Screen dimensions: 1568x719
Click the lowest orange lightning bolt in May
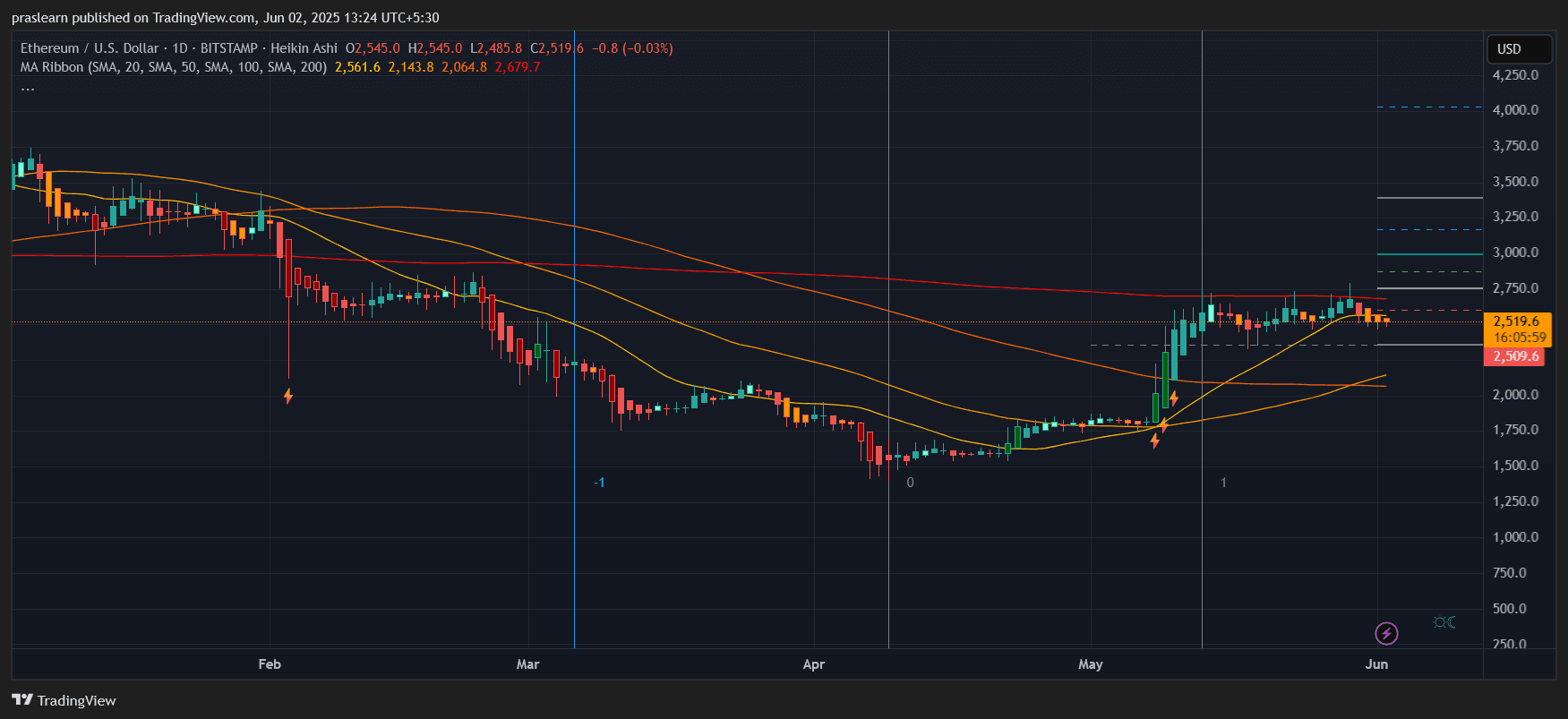click(1155, 441)
